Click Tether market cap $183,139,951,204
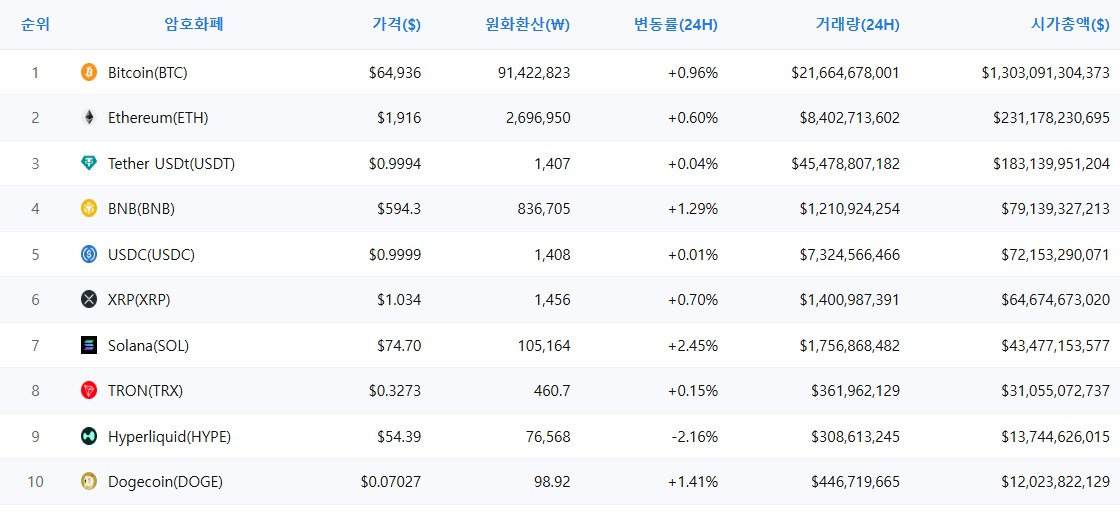Image resolution: width=1120 pixels, height=514 pixels. 1051,164
